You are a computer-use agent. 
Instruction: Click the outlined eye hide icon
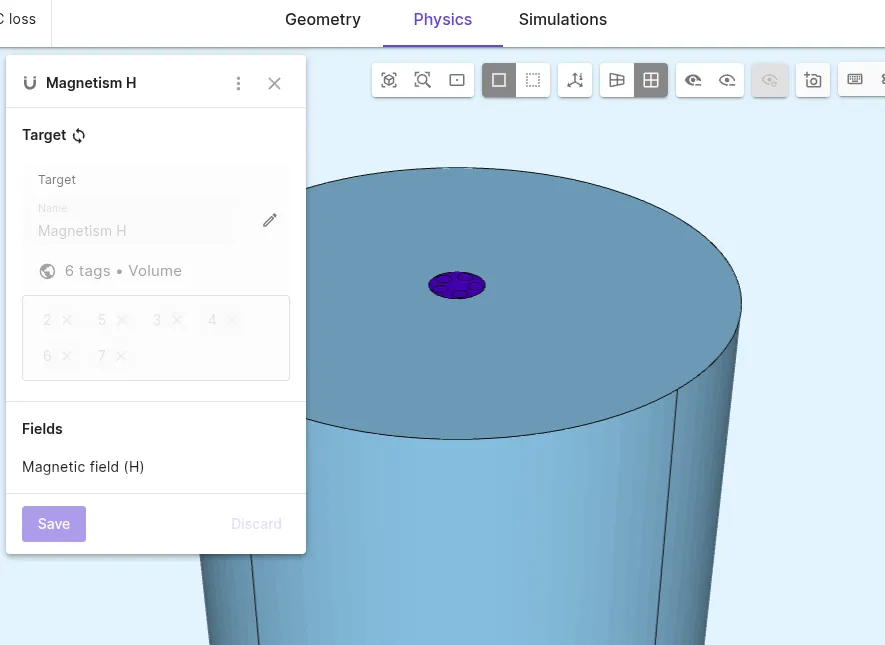[x=727, y=80]
